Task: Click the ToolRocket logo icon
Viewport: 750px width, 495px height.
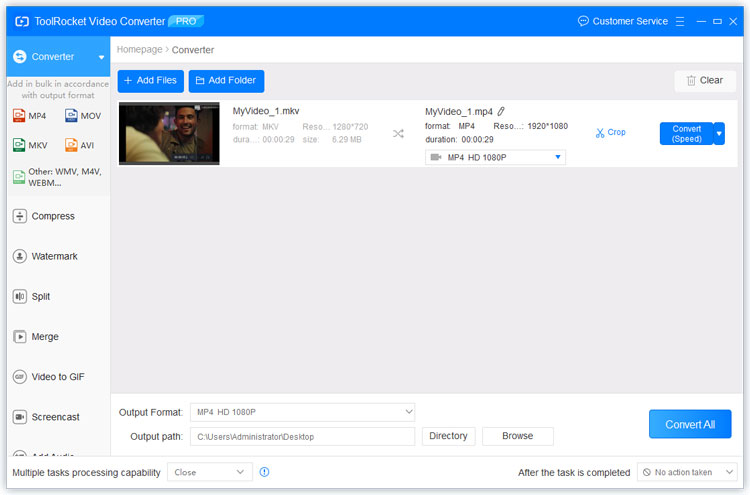Action: (x=22, y=22)
